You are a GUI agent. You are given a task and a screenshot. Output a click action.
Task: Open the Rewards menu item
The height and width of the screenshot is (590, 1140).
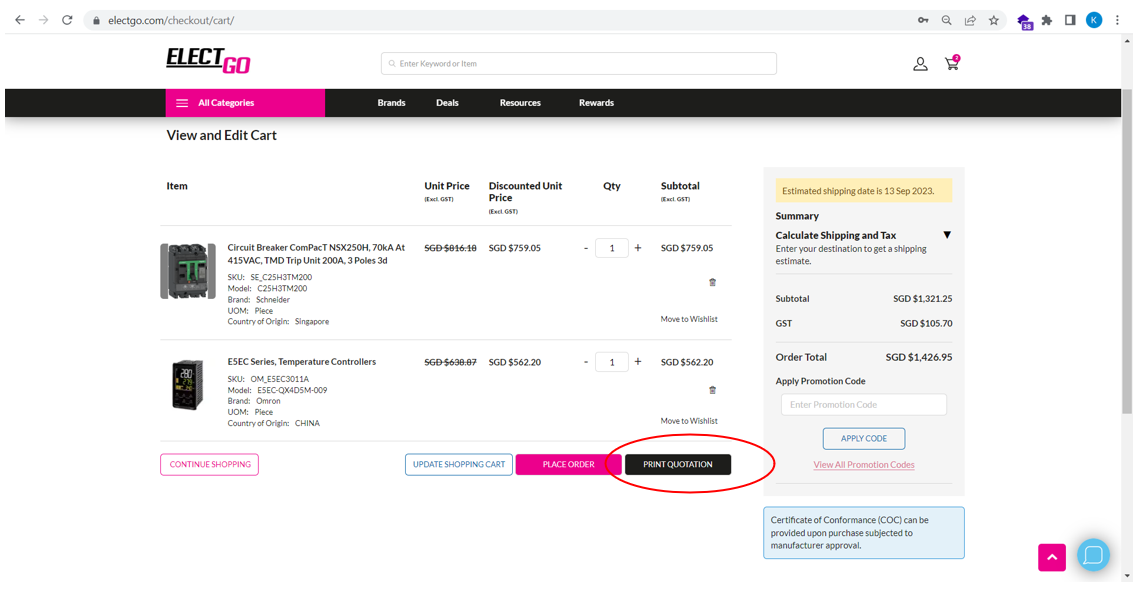[x=596, y=102]
